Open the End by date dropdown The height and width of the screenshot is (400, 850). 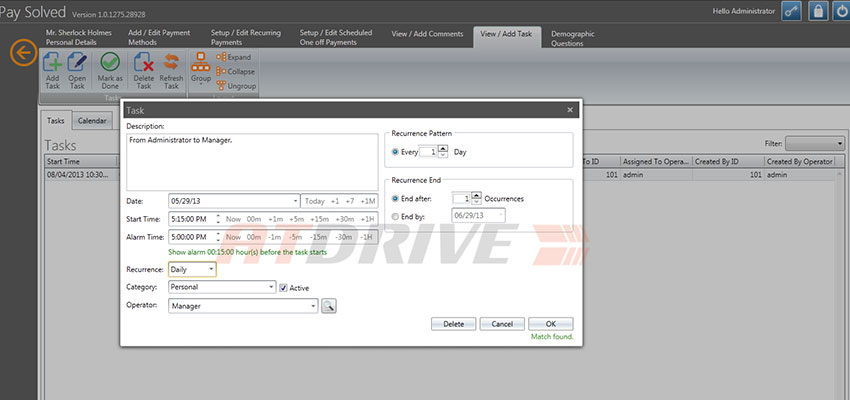pos(500,216)
